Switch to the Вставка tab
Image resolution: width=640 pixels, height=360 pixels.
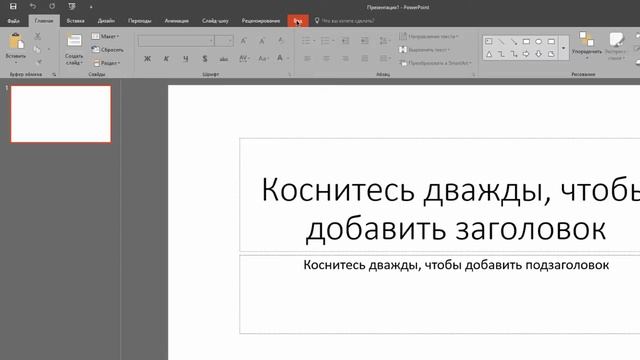point(76,21)
